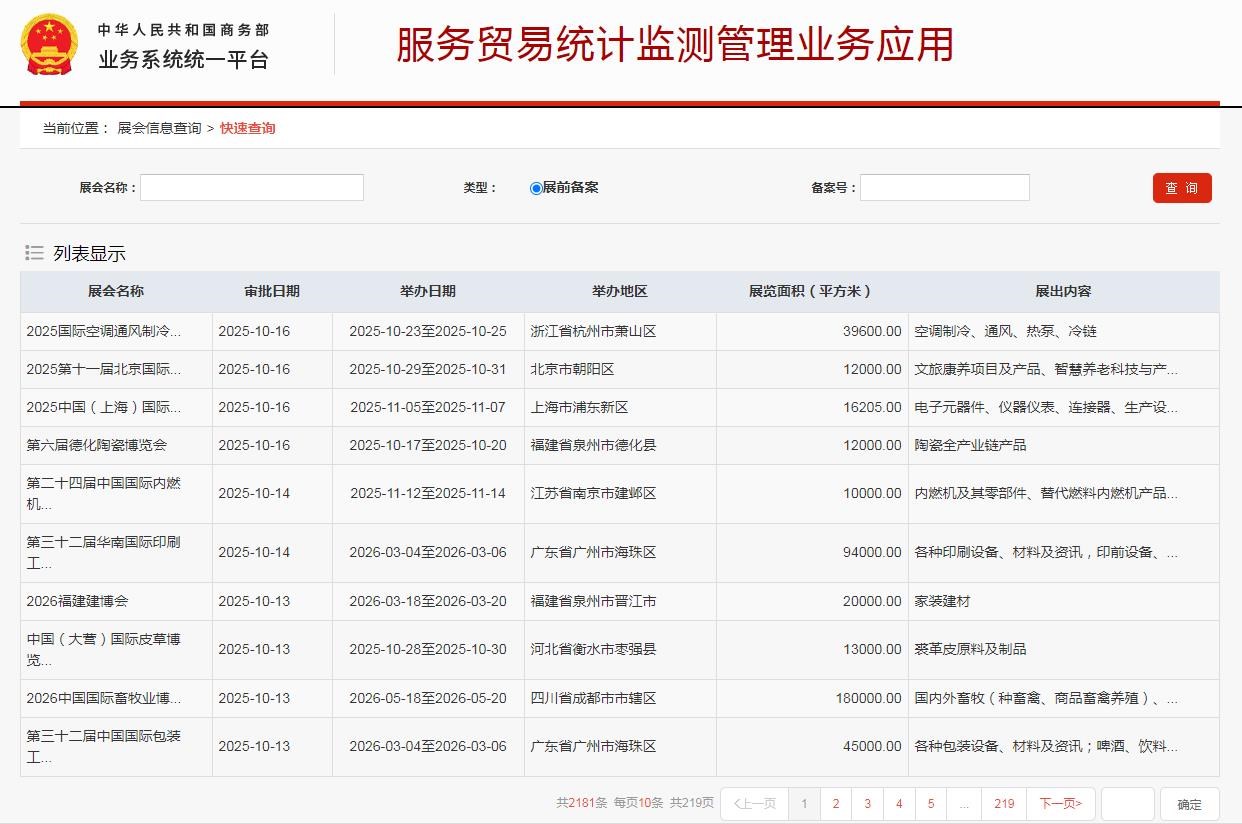Click the 展会名称 input field

point(252,188)
